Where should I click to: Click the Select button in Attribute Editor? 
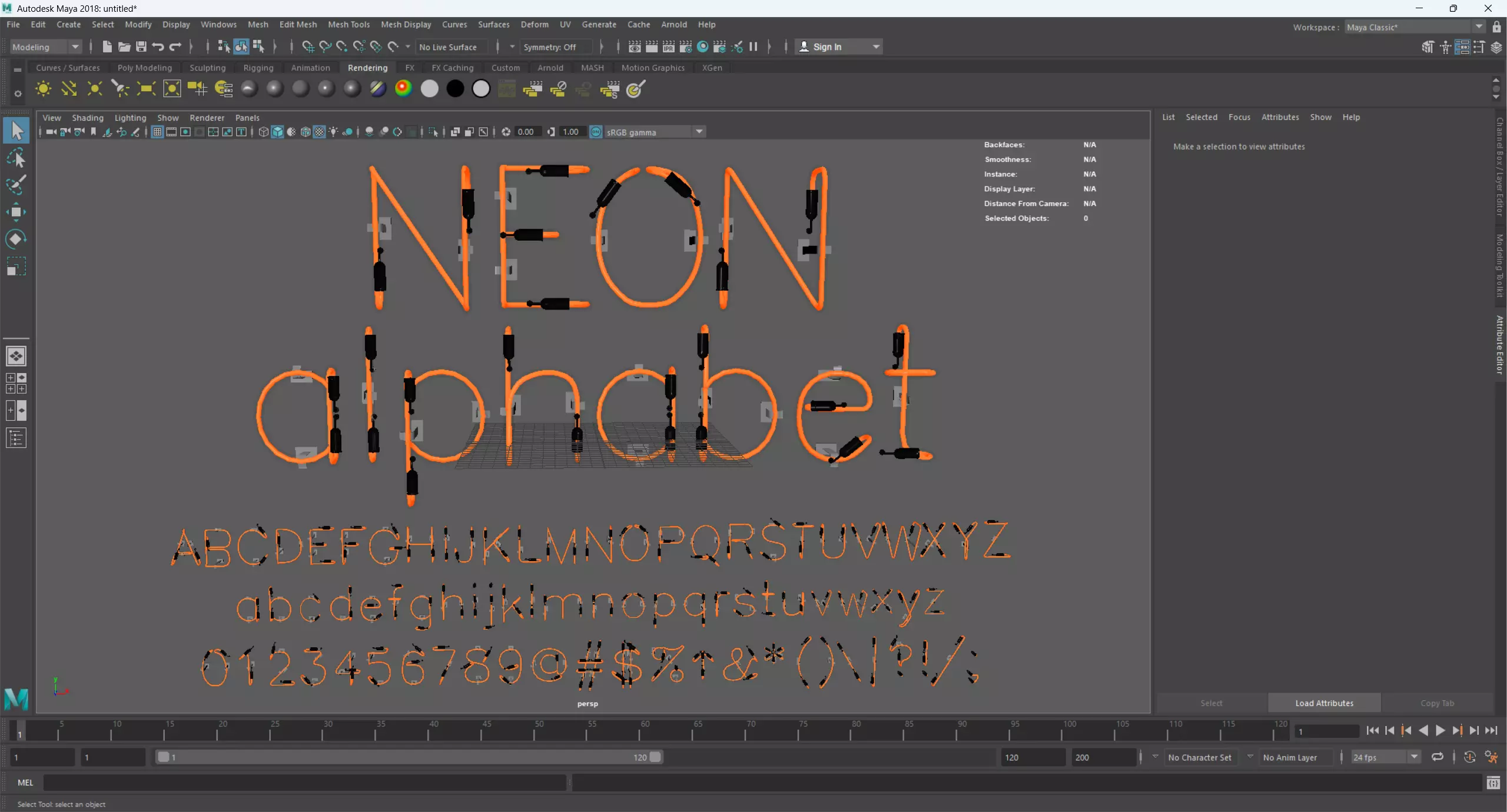1211,703
